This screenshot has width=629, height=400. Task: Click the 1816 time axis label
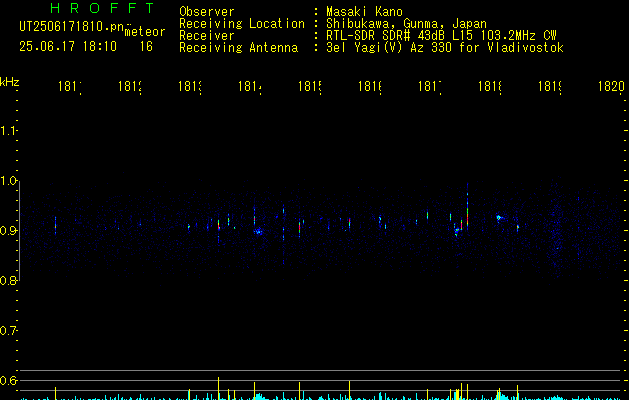(x=369, y=86)
